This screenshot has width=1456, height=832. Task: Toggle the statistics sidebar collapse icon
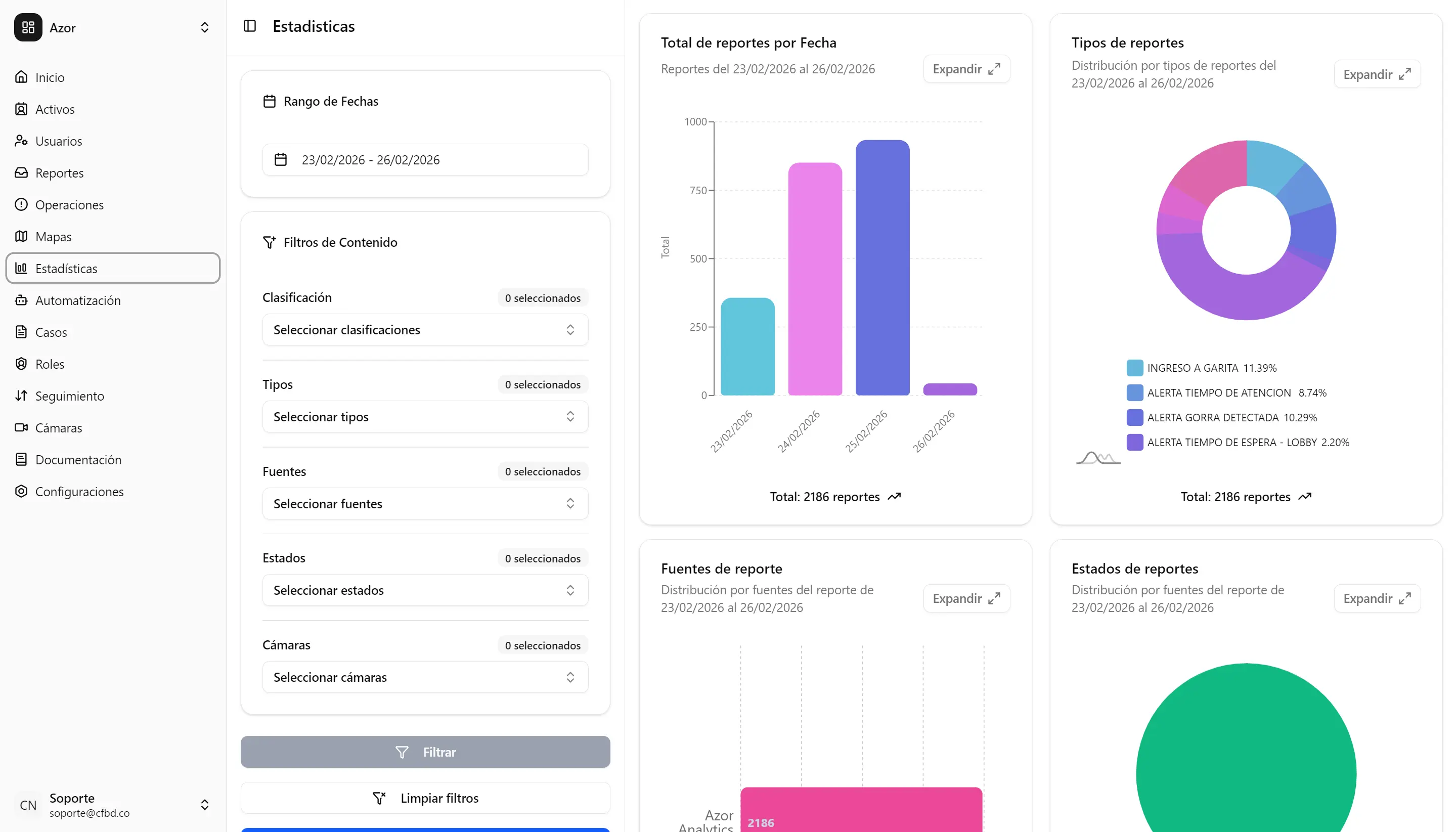[250, 26]
